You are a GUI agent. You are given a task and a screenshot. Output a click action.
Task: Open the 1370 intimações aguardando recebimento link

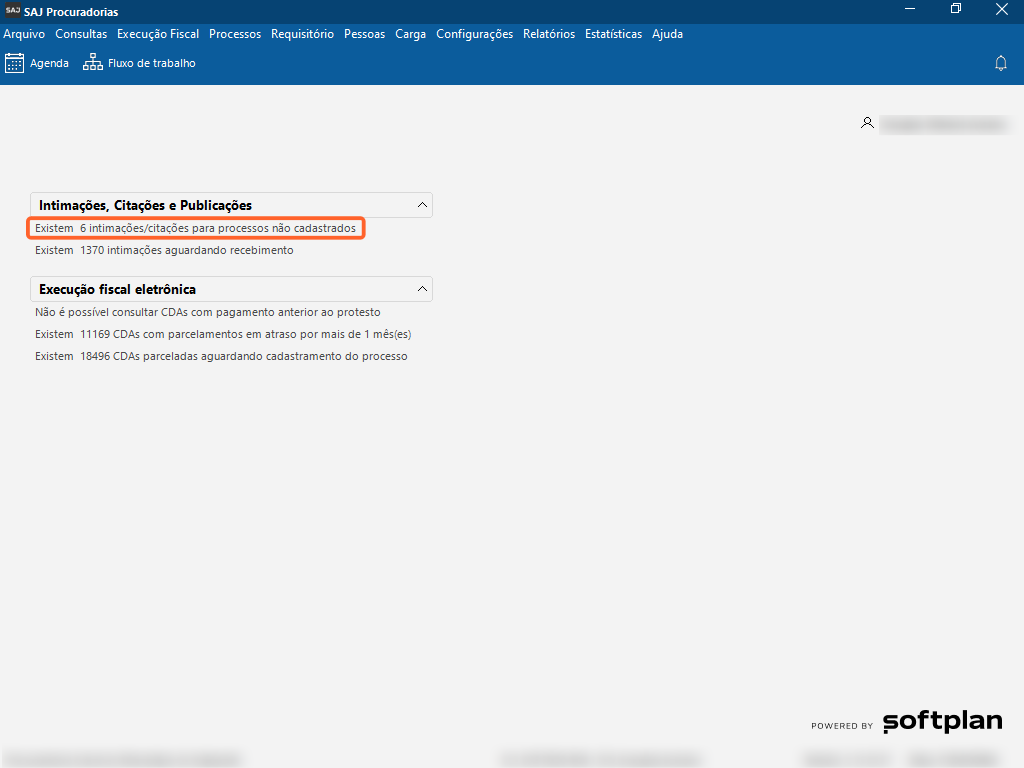pyautogui.click(x=165, y=250)
